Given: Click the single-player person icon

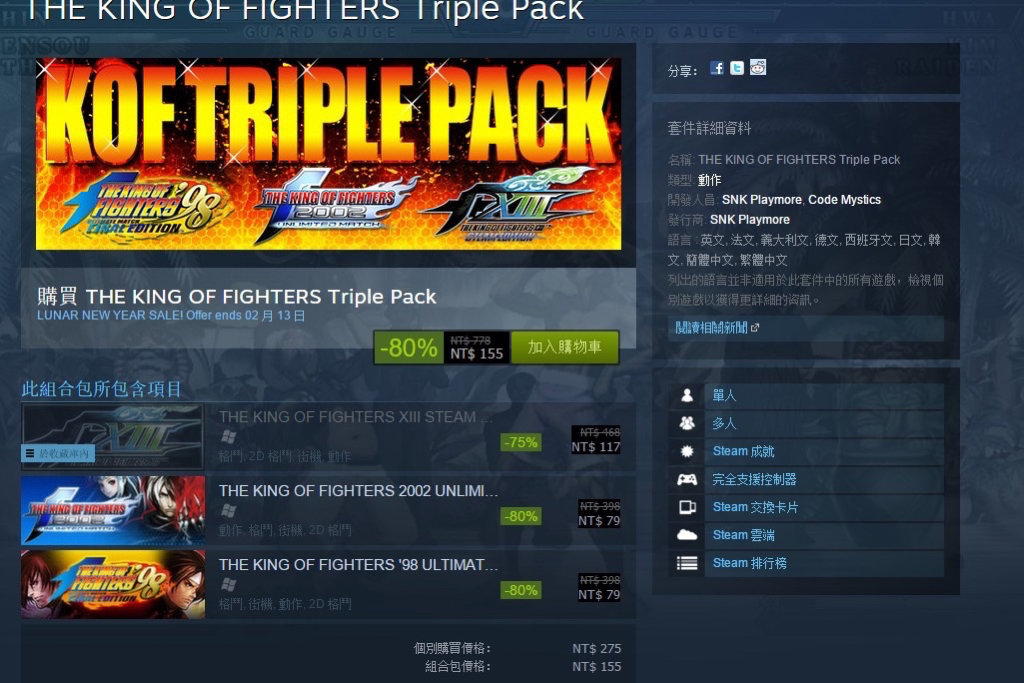Looking at the screenshot, I should point(686,395).
